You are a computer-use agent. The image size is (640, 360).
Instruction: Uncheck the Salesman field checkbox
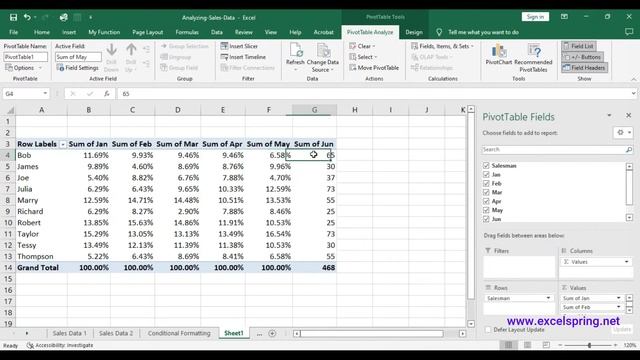[486, 165]
